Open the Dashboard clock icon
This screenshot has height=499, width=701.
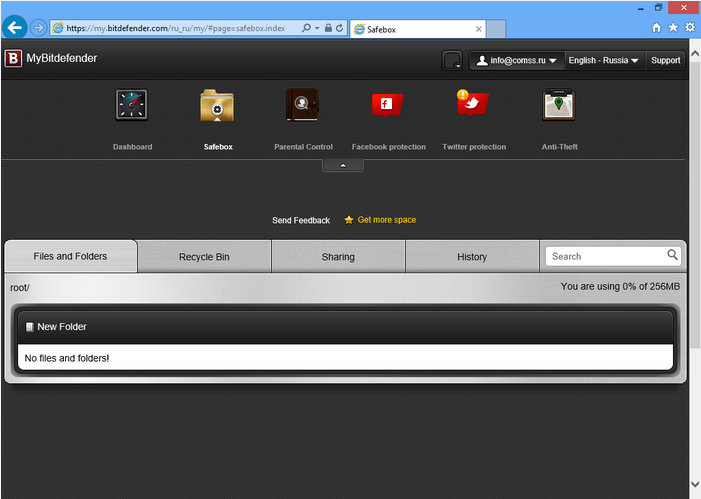click(131, 105)
